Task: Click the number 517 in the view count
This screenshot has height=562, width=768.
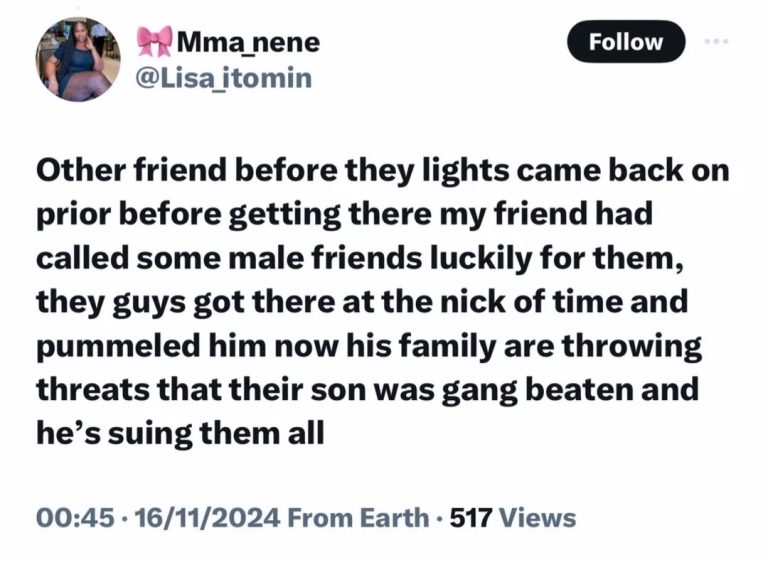Action: point(470,517)
